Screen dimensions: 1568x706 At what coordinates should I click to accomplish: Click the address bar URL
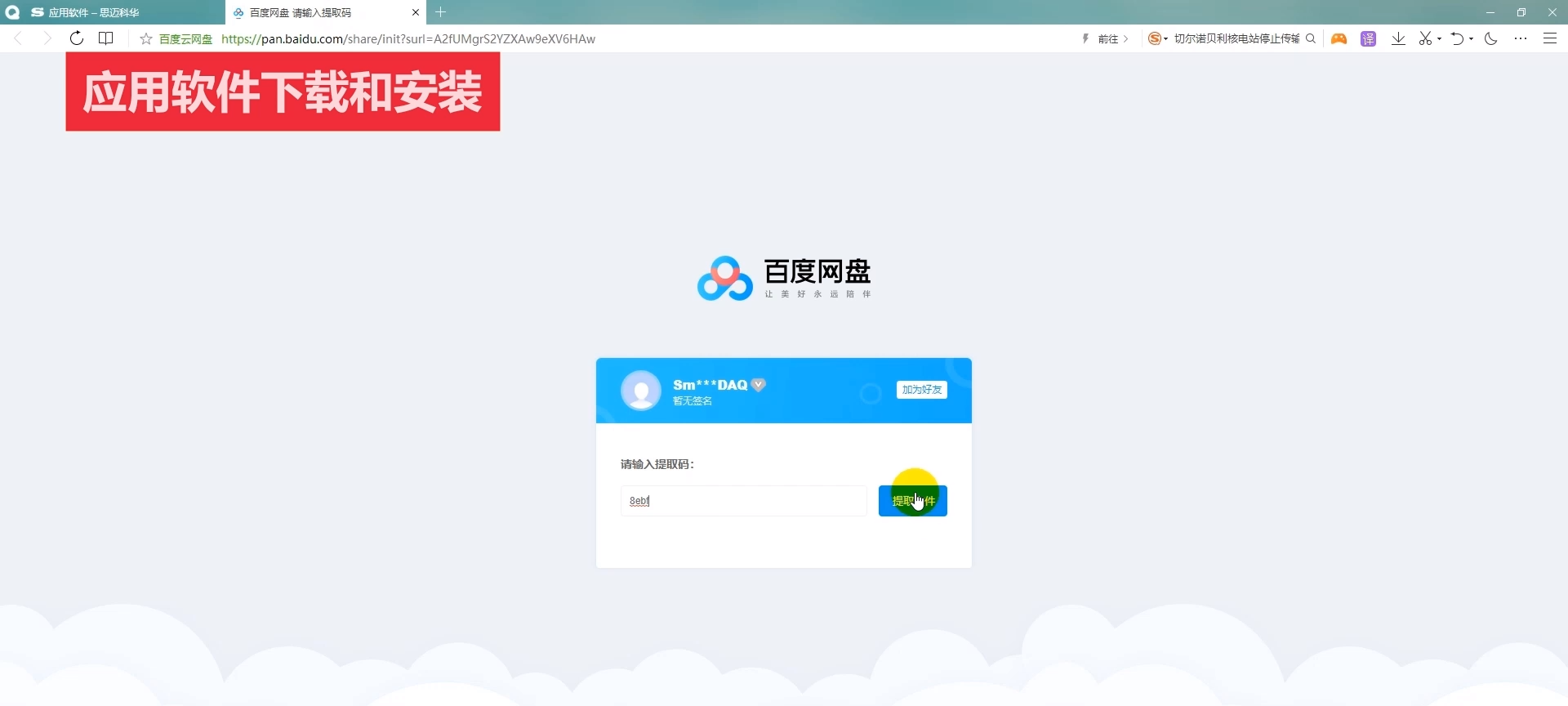coord(408,38)
